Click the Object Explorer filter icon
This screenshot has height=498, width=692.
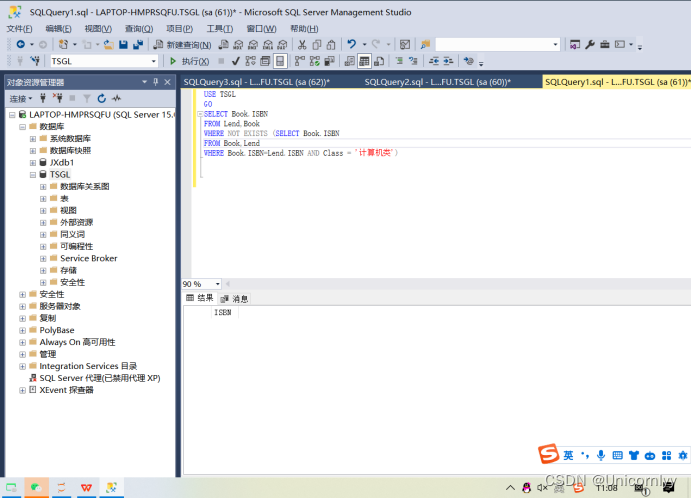click(x=87, y=98)
